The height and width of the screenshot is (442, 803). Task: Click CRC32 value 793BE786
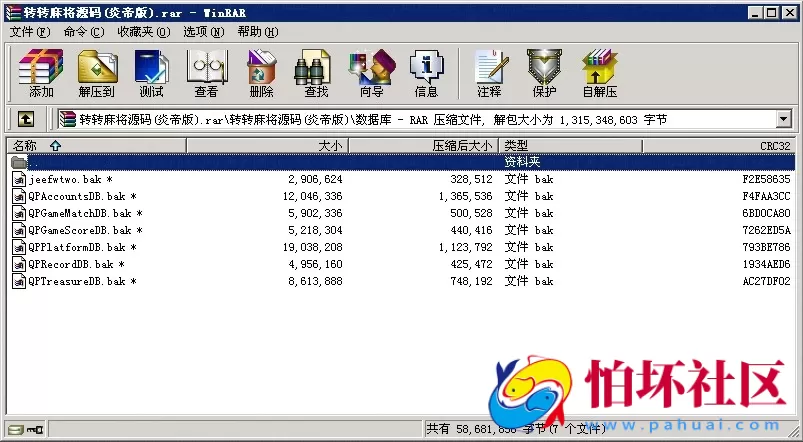click(x=767, y=247)
